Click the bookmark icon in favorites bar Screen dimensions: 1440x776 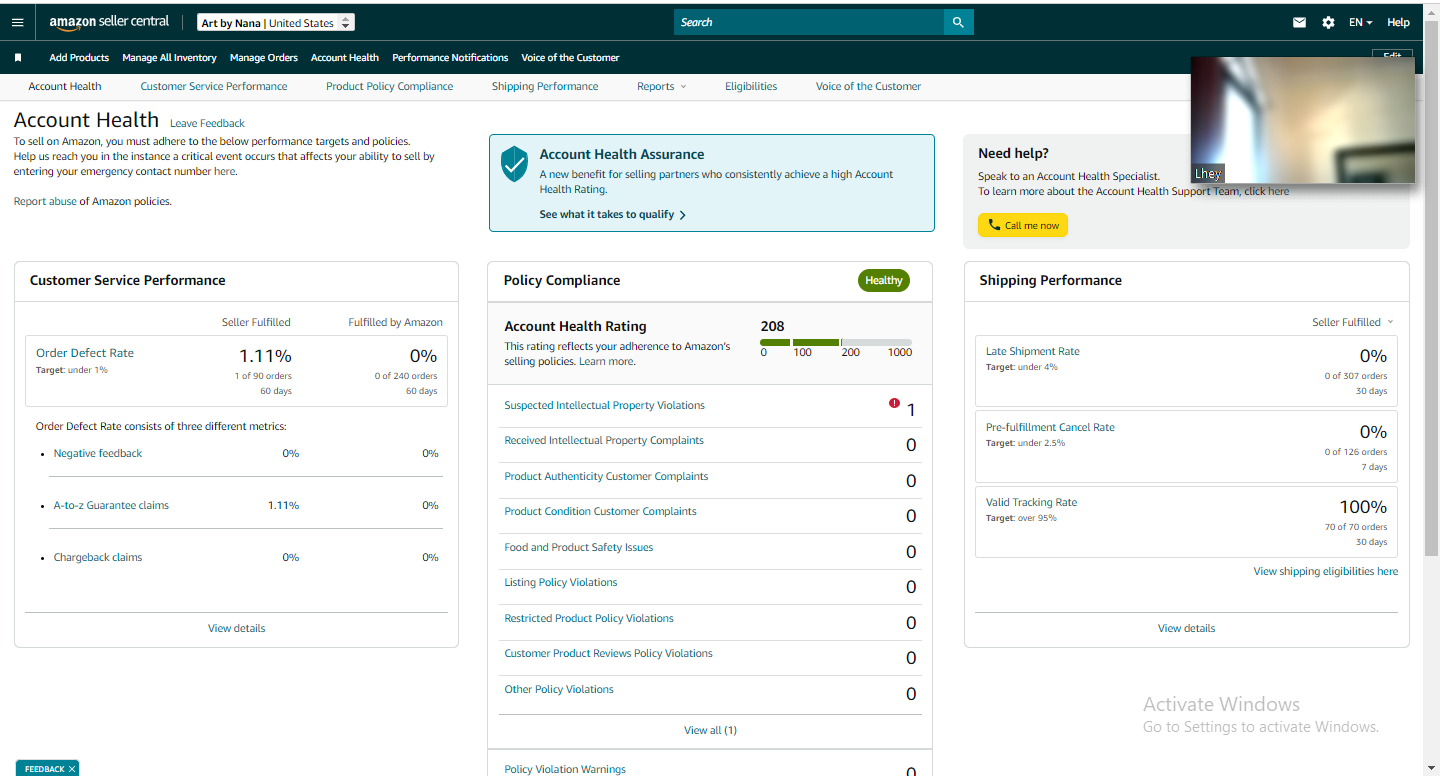point(18,58)
